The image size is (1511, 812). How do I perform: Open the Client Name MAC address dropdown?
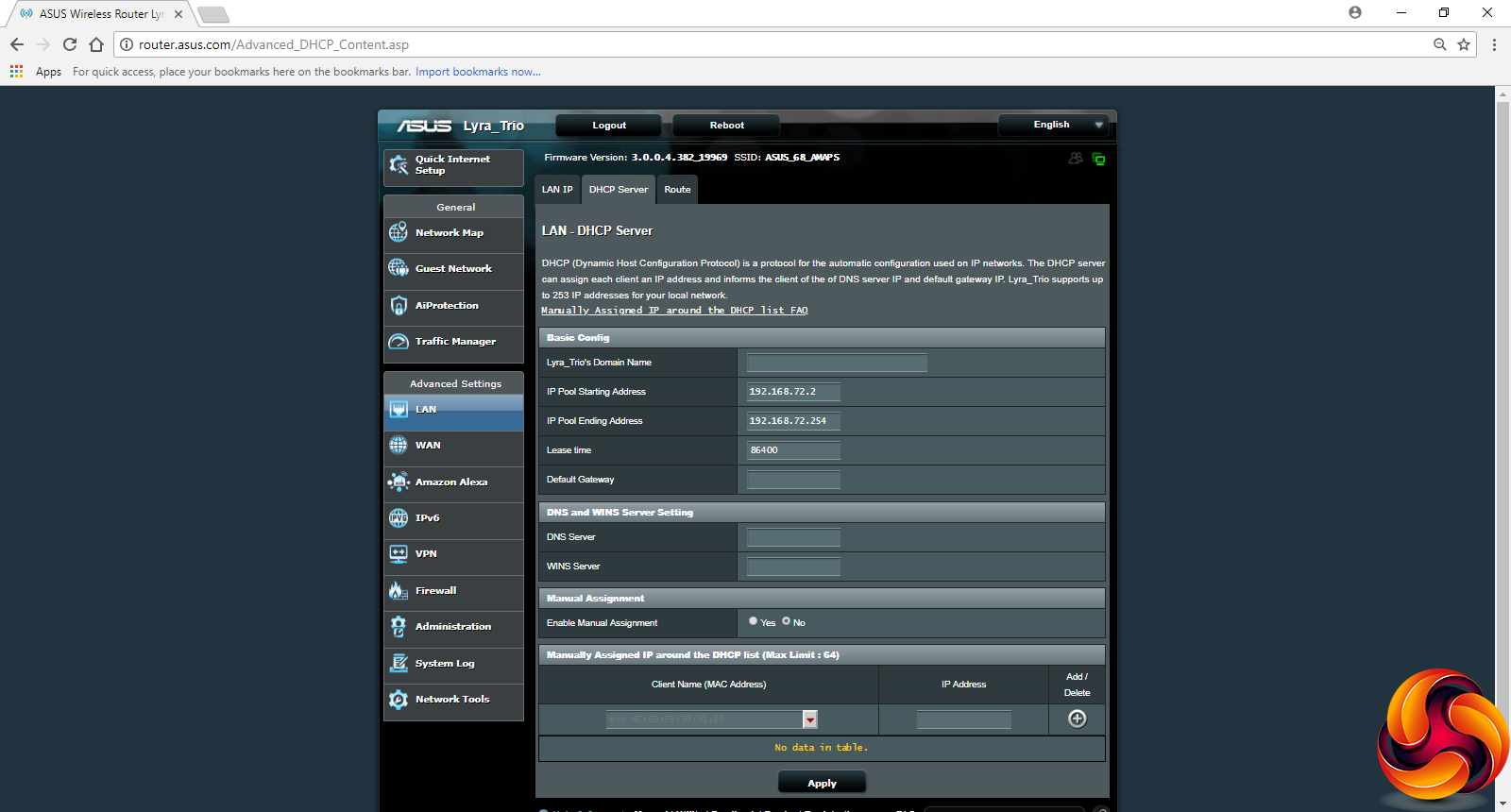coord(809,720)
